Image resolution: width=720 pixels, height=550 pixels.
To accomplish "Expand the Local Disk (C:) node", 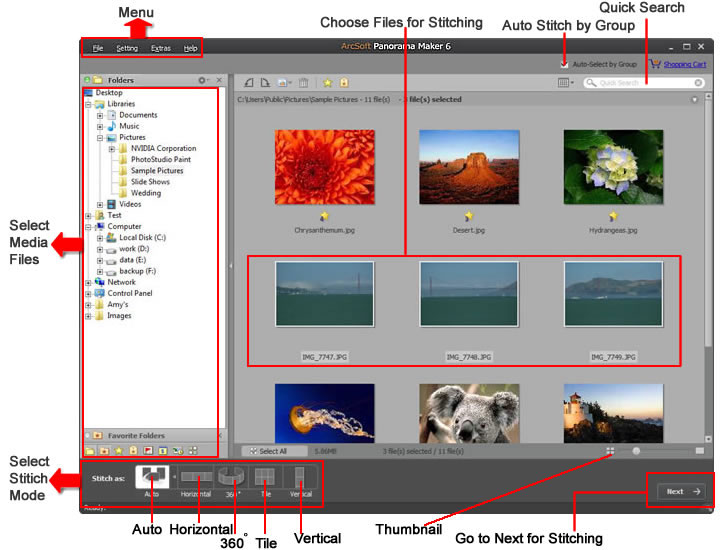I will pyautogui.click(x=100, y=238).
